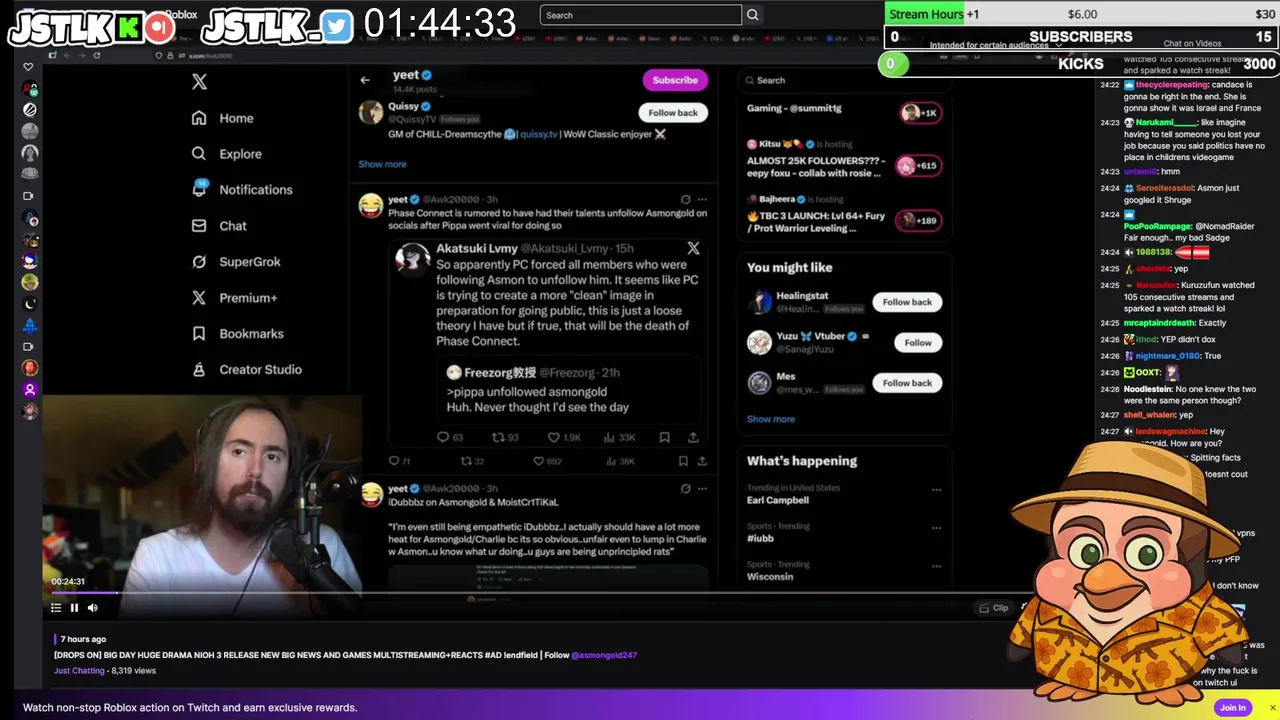Image resolution: width=1280 pixels, height=720 pixels.
Task: Reload page in streamed browser toolbar
Action: (x=97, y=55)
